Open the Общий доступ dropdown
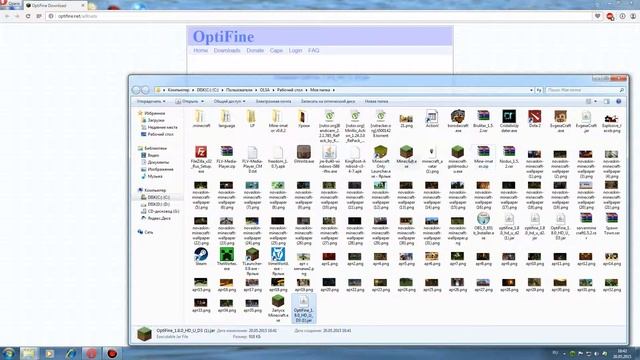640x360 pixels. tap(230, 101)
